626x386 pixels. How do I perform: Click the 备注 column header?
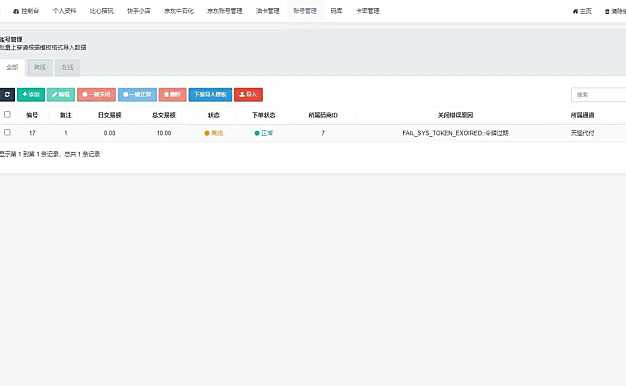tap(65, 115)
